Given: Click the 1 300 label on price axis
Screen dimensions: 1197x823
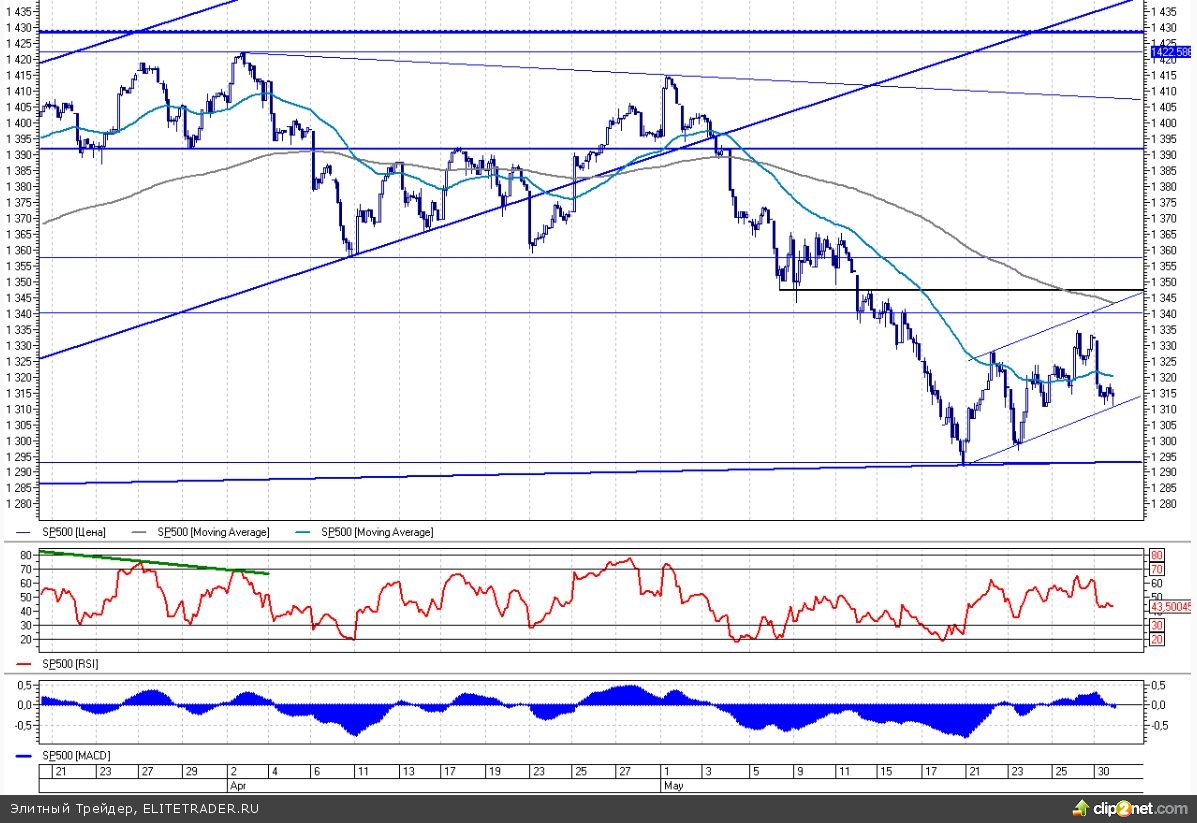Looking at the screenshot, I should click(1167, 441).
